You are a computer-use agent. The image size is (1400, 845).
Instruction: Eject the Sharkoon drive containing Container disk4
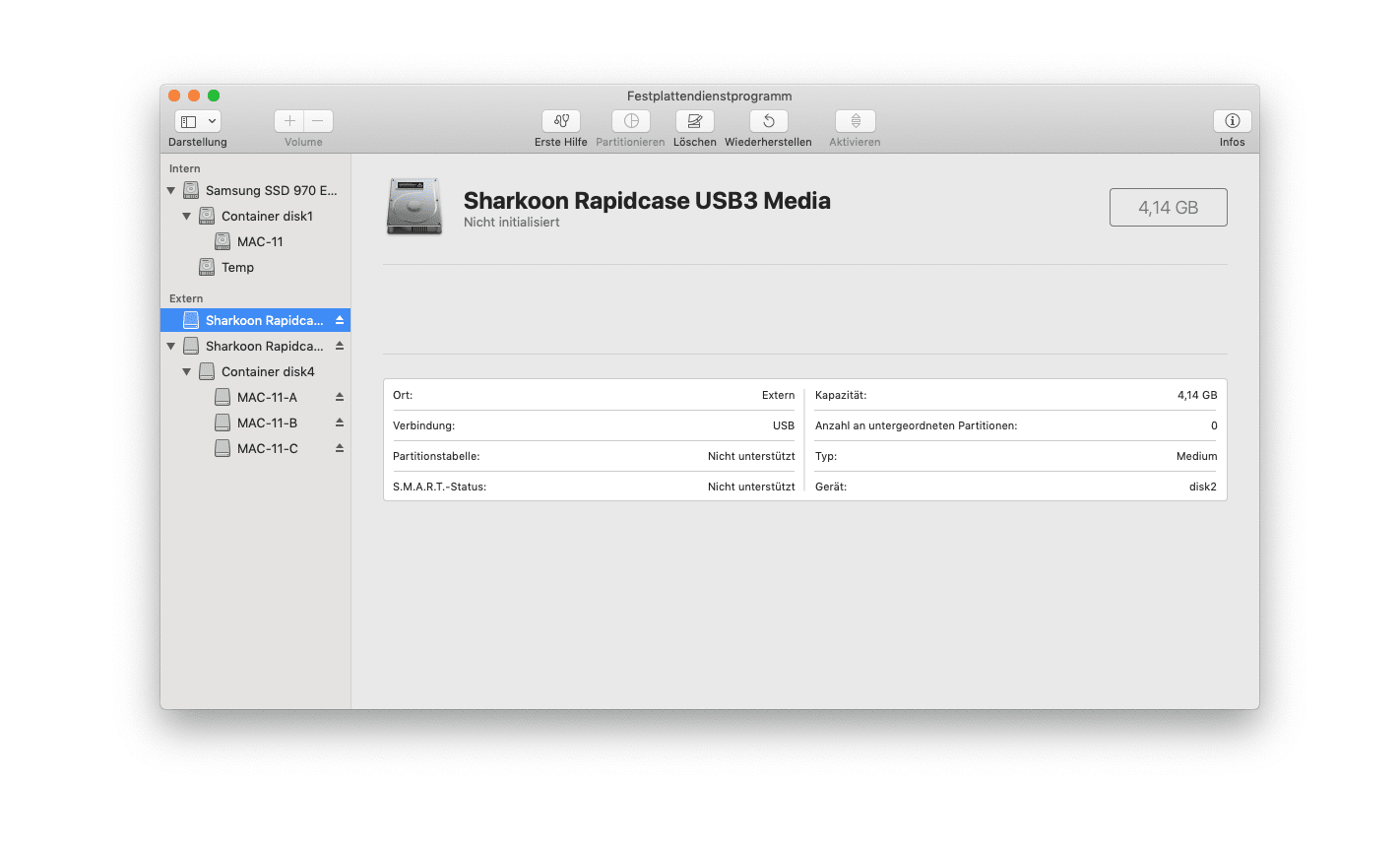point(340,347)
